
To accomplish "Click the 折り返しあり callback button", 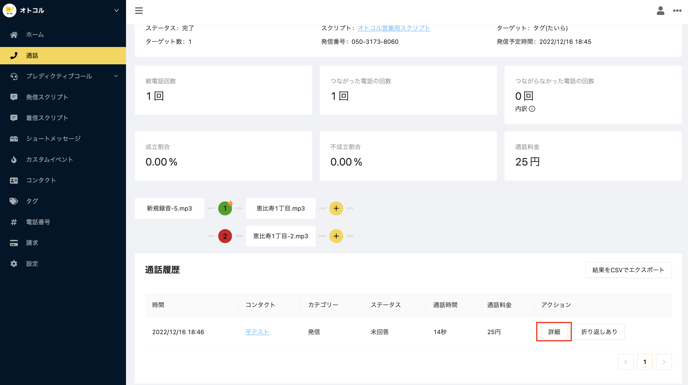I will tap(599, 332).
